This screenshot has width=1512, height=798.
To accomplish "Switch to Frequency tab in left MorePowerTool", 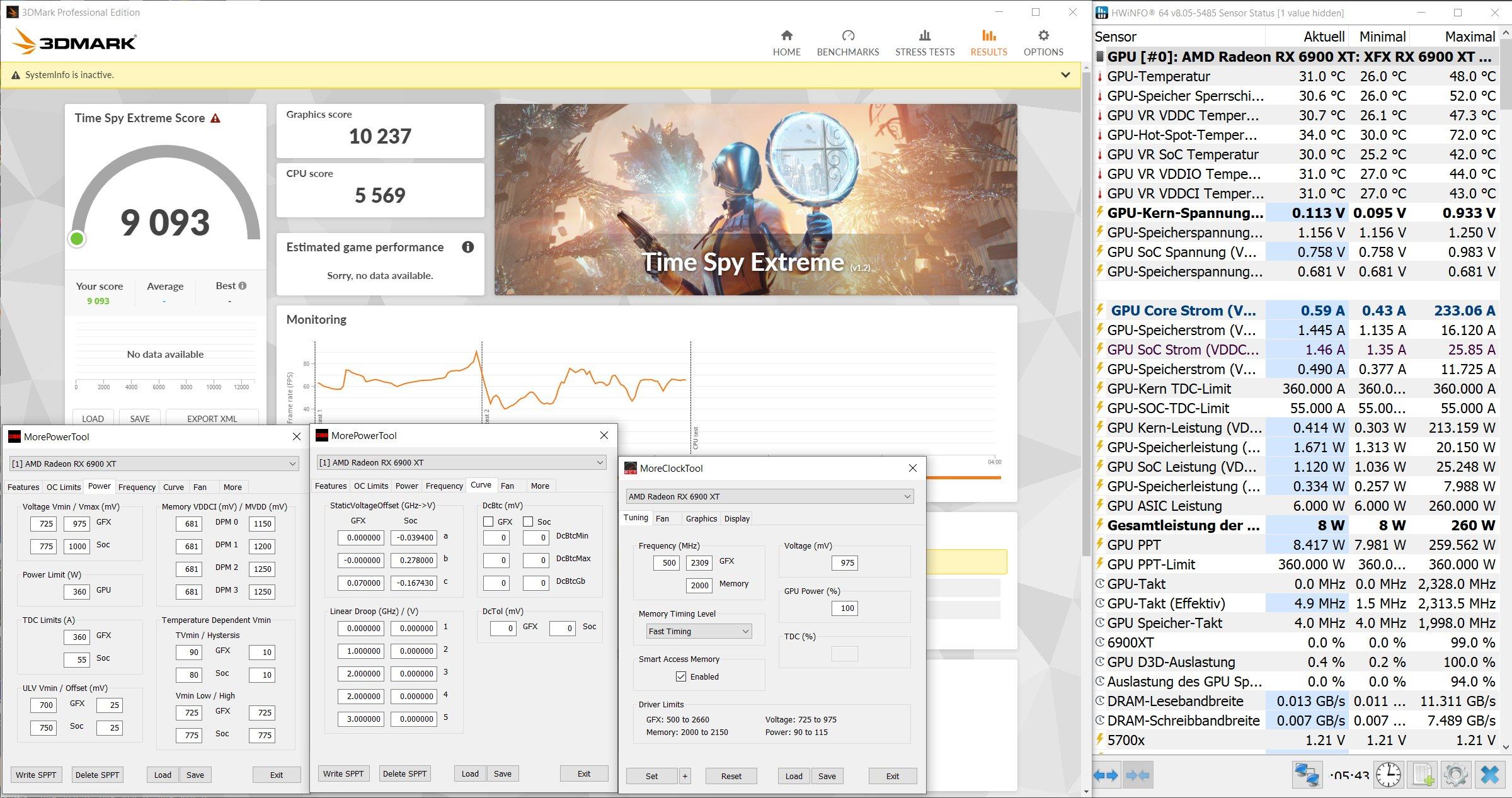I will pos(137,487).
